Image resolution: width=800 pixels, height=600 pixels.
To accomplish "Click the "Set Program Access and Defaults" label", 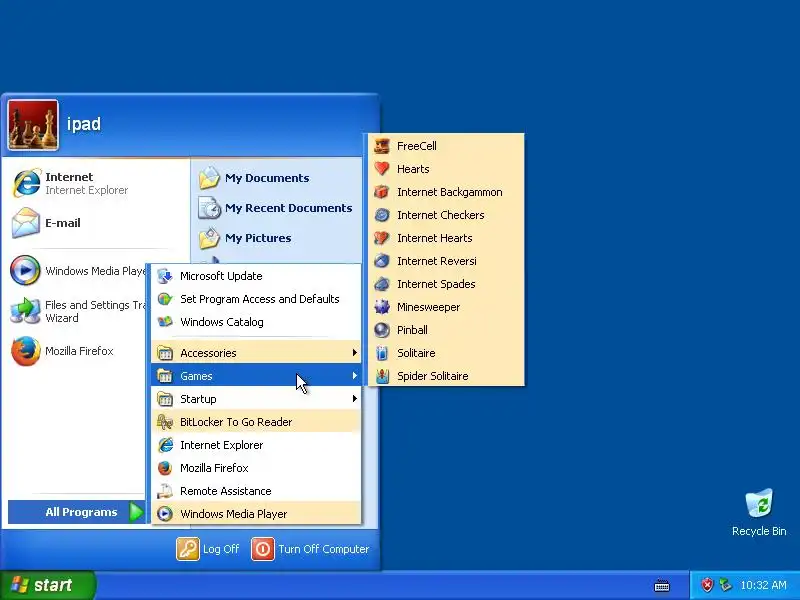I will point(260,299).
